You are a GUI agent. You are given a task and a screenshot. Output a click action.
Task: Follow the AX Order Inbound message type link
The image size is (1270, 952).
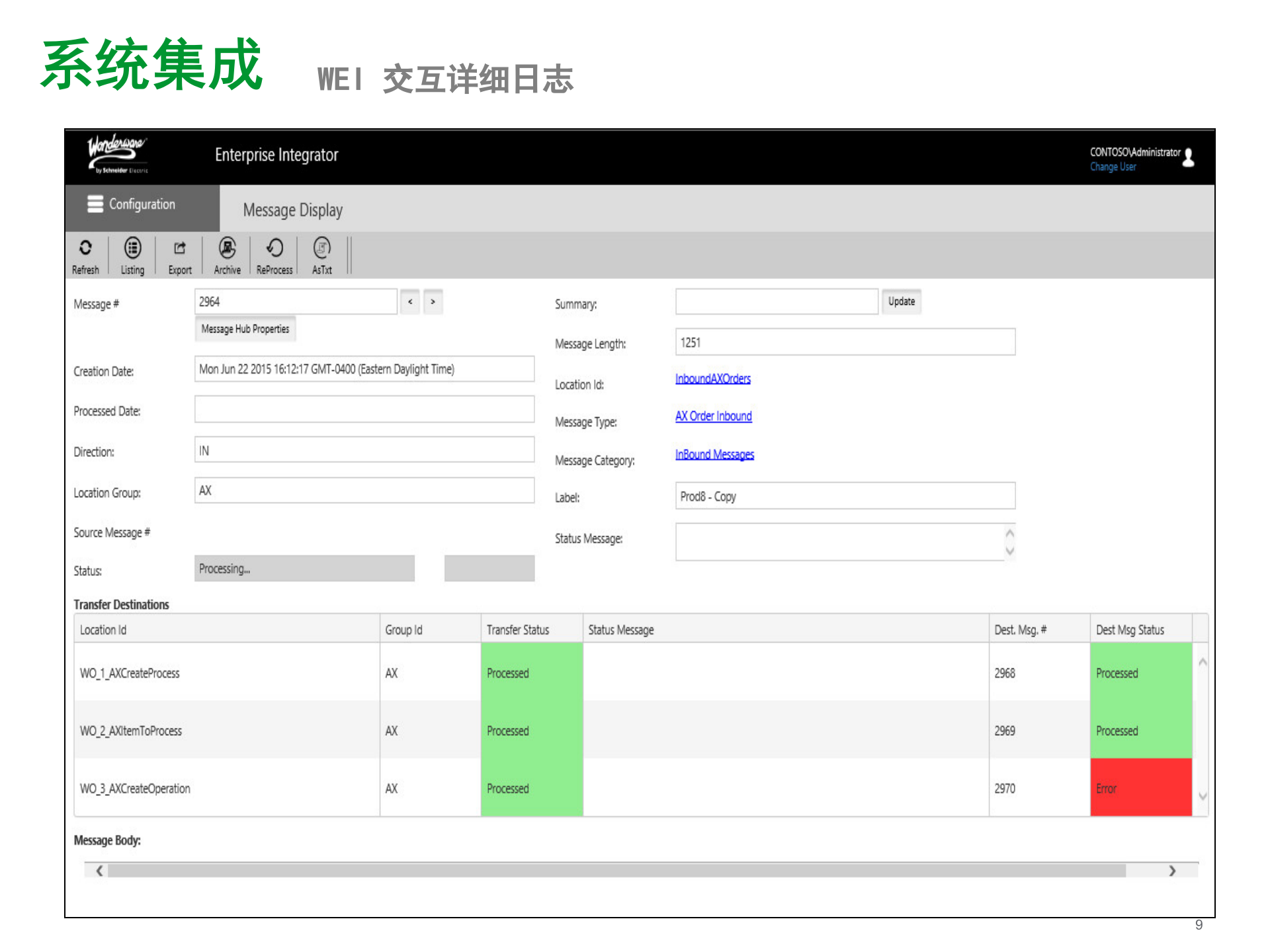713,416
